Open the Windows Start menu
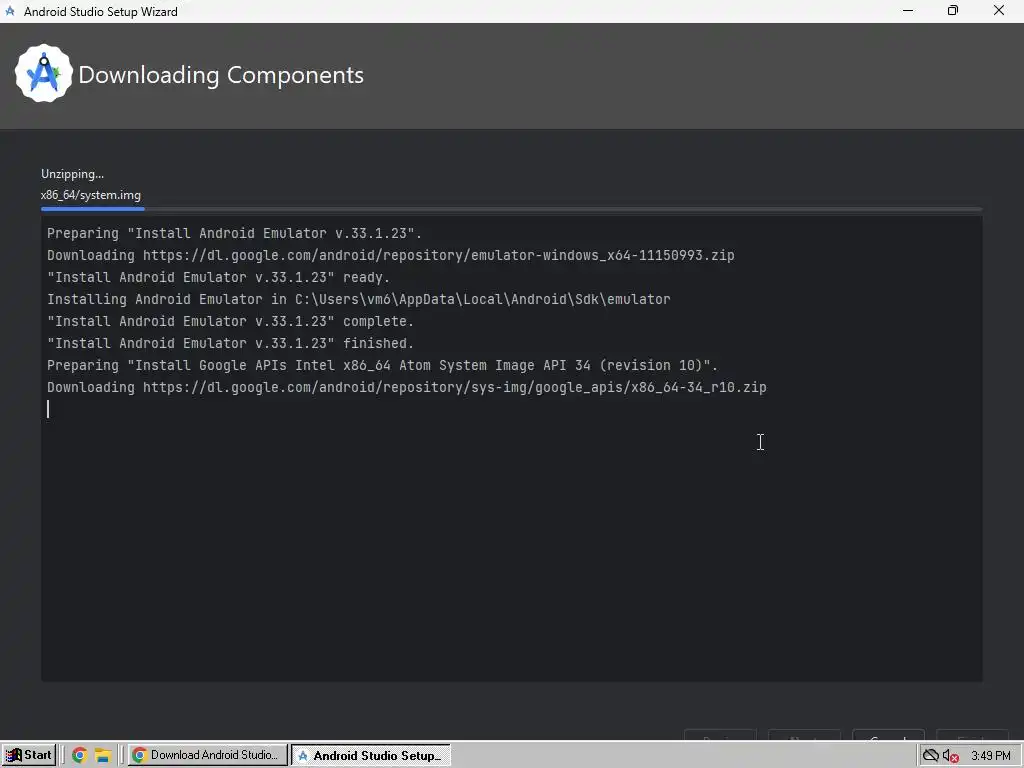 coord(29,755)
